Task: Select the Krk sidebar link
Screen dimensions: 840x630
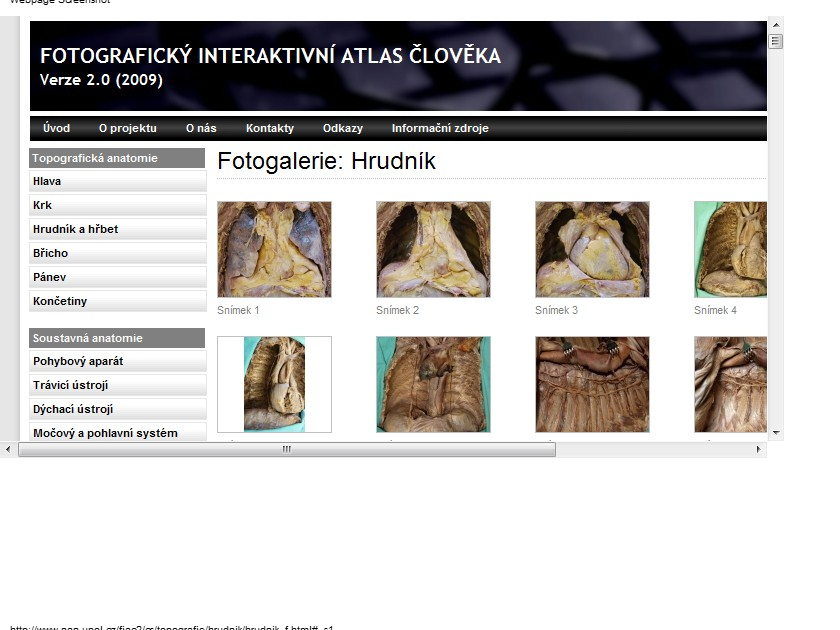Action: tap(117, 205)
